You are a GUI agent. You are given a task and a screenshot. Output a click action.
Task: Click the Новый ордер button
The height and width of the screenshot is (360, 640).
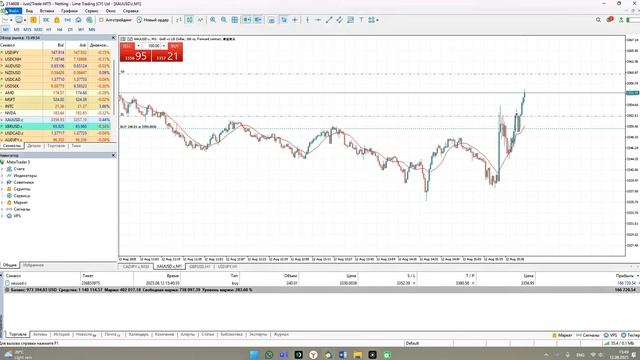coord(153,20)
